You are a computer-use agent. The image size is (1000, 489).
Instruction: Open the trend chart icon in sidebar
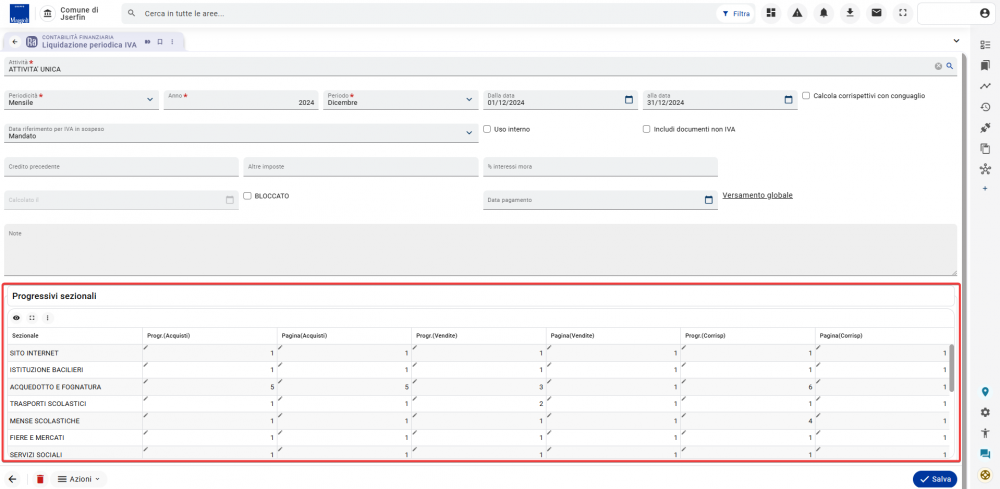[x=985, y=86]
